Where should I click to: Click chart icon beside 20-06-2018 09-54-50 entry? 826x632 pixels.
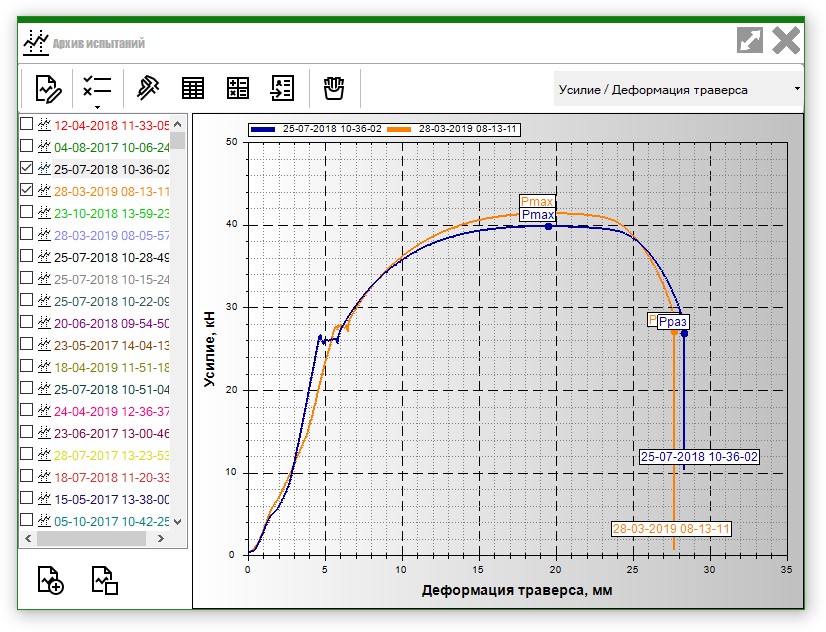pos(44,323)
